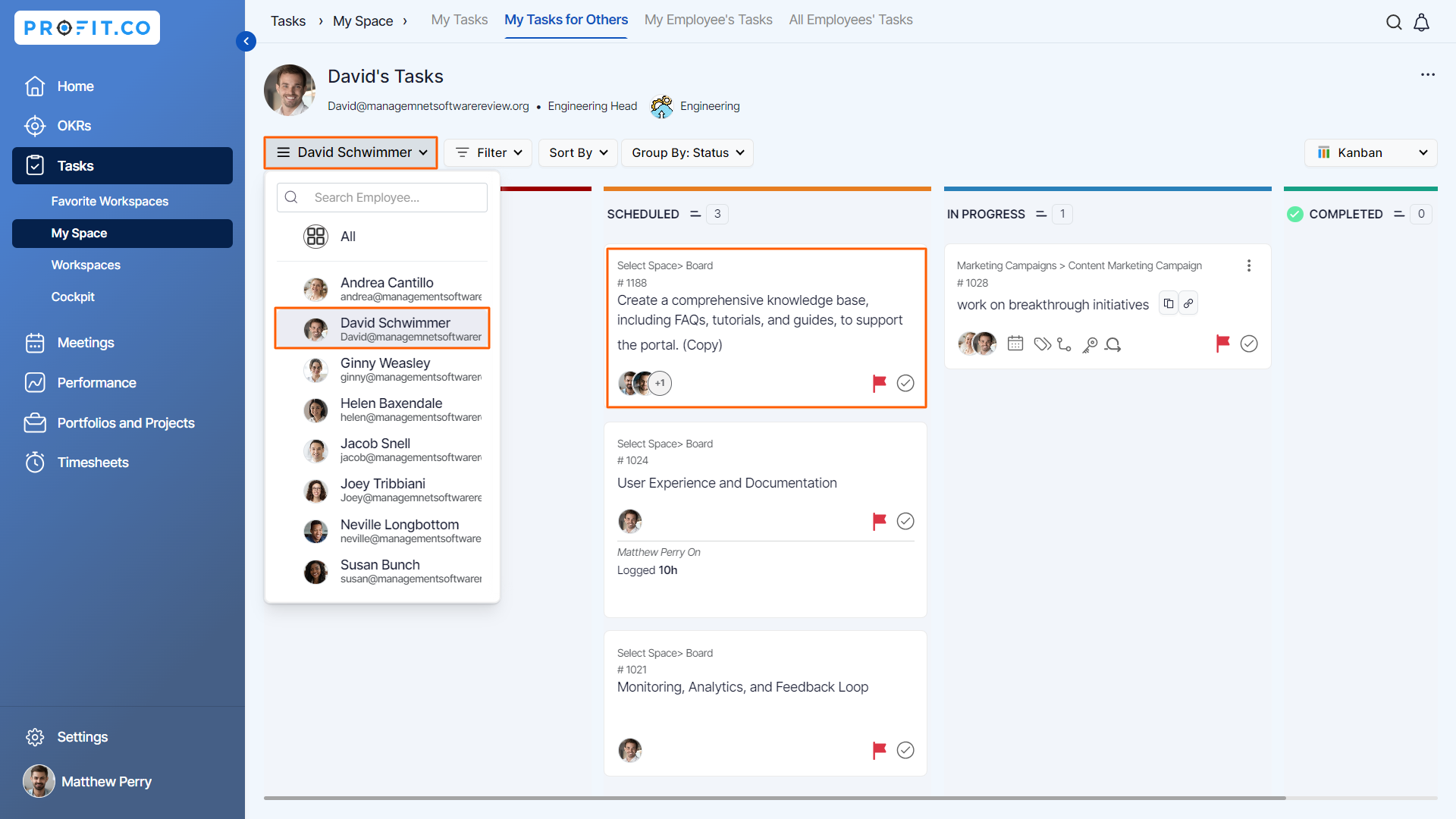Click the search magnifier in top bar
The image size is (1456, 819).
point(1393,22)
